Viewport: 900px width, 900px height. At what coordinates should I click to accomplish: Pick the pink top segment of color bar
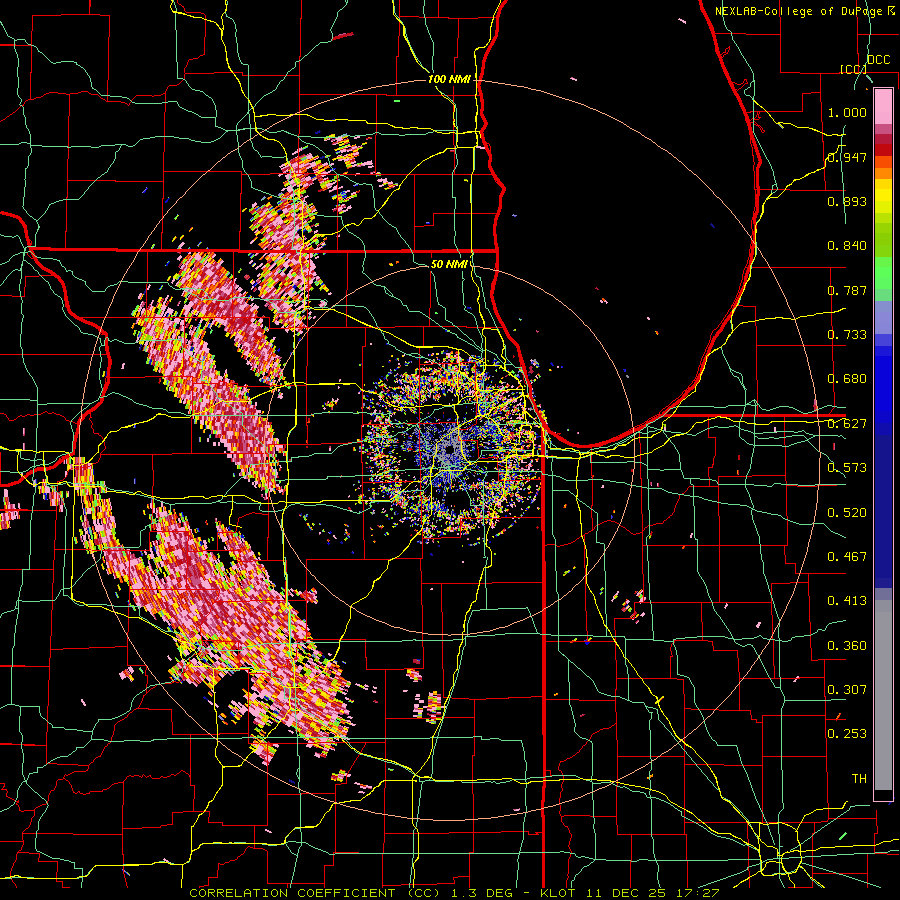883,107
